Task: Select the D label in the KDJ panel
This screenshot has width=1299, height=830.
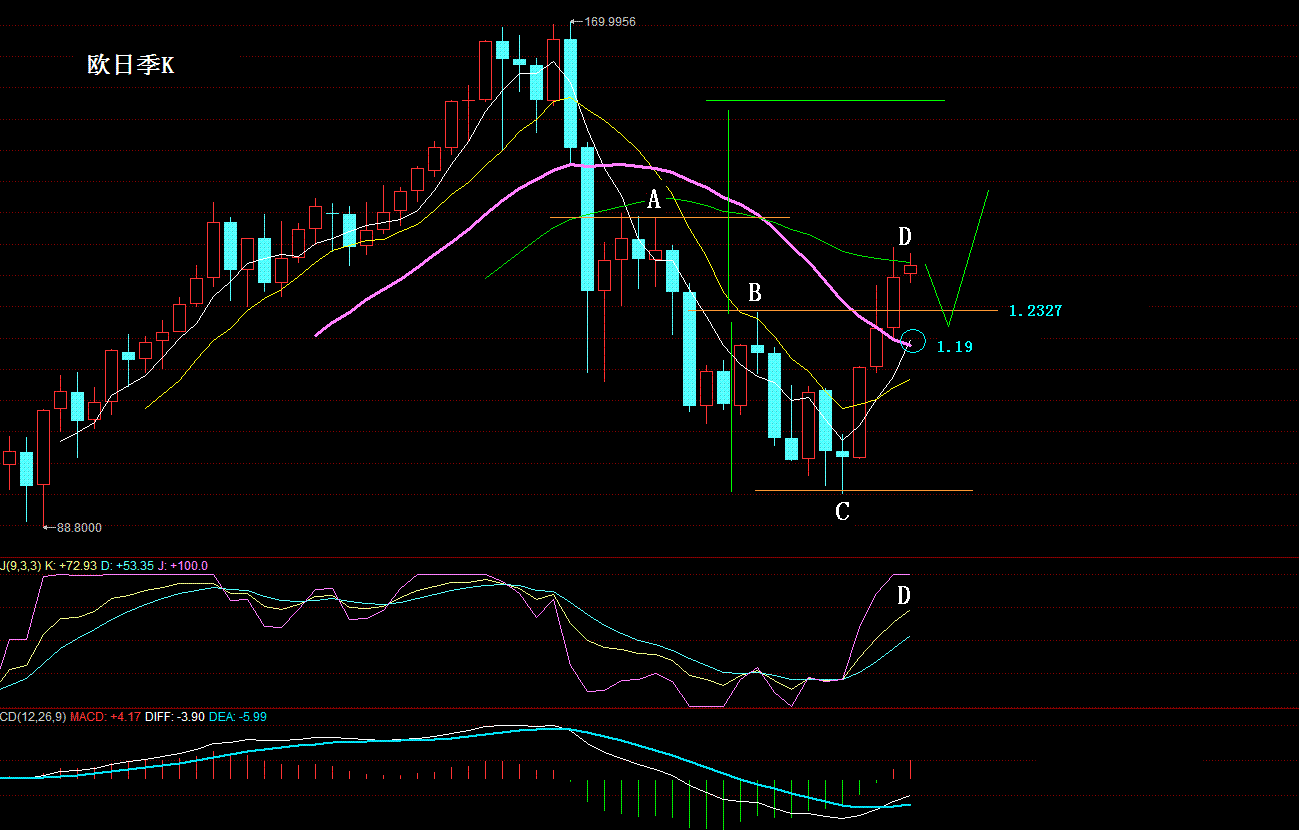Action: [903, 596]
